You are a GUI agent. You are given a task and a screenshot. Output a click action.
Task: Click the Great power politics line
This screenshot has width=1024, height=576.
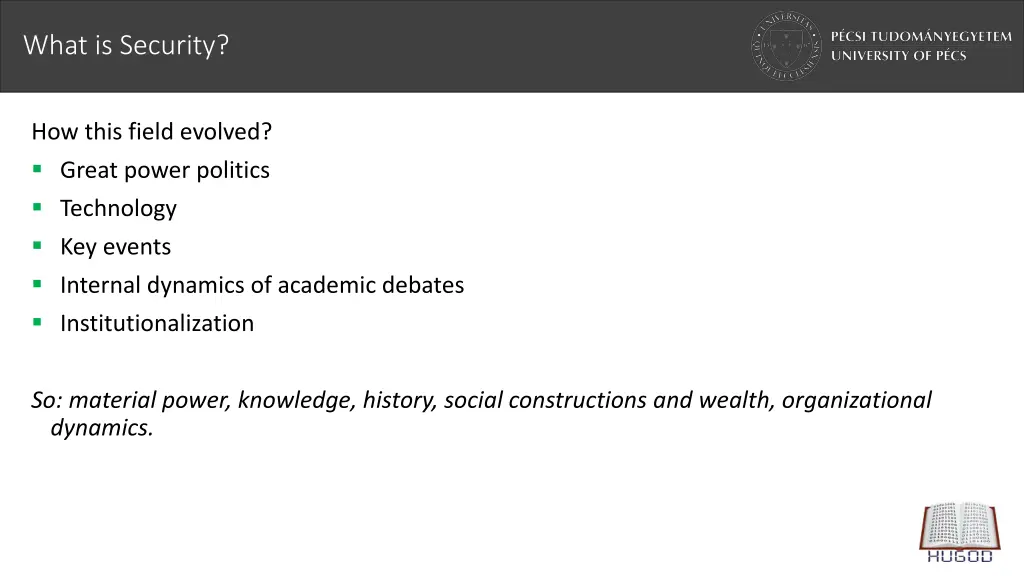(165, 170)
